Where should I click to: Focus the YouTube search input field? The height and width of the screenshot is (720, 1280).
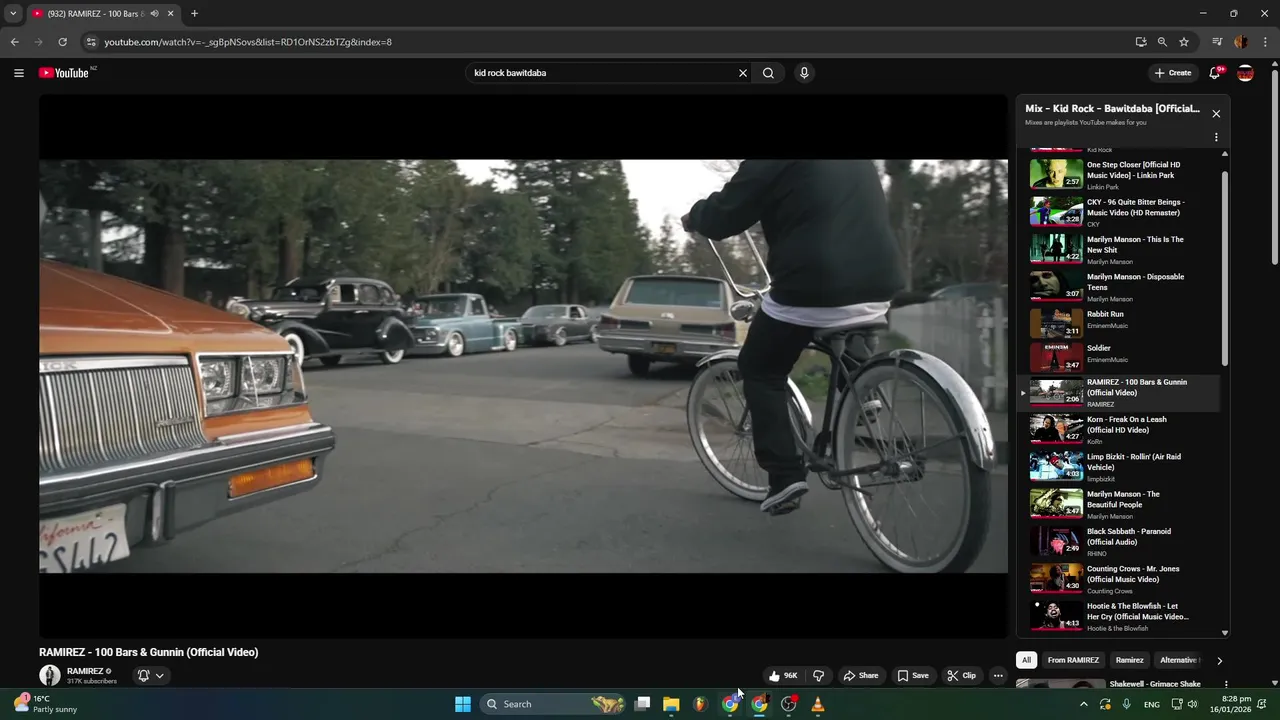(602, 73)
